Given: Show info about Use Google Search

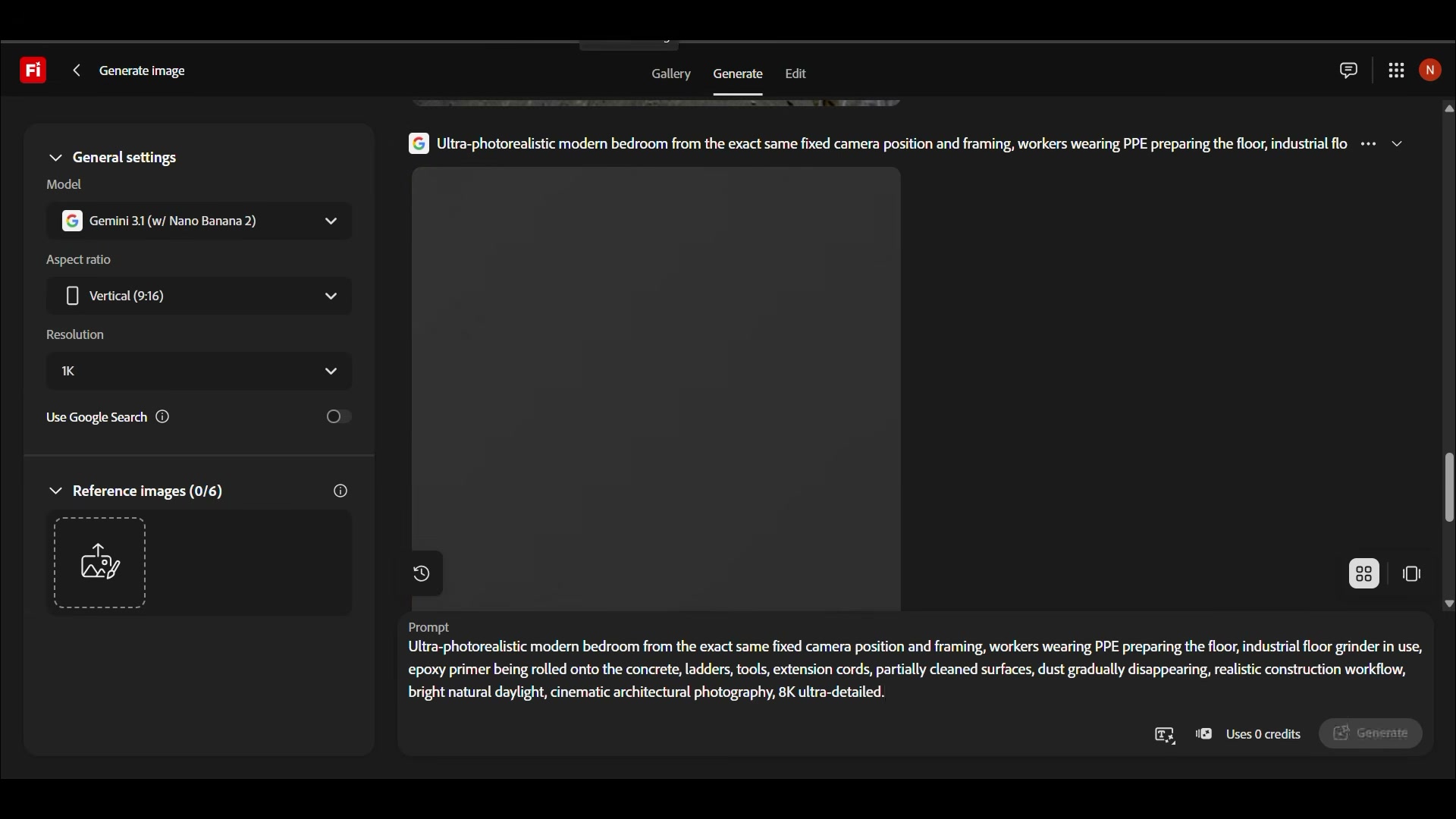Looking at the screenshot, I should 163,417.
